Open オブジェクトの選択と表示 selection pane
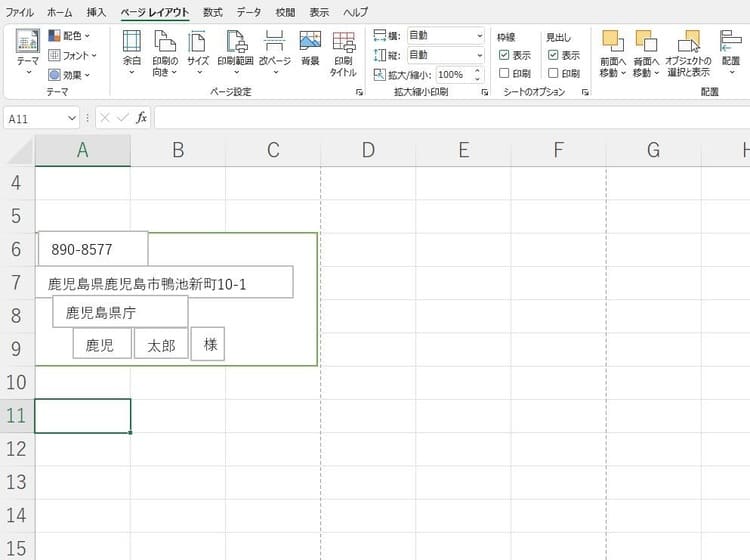This screenshot has height=560, width=750. pyautogui.click(x=688, y=54)
